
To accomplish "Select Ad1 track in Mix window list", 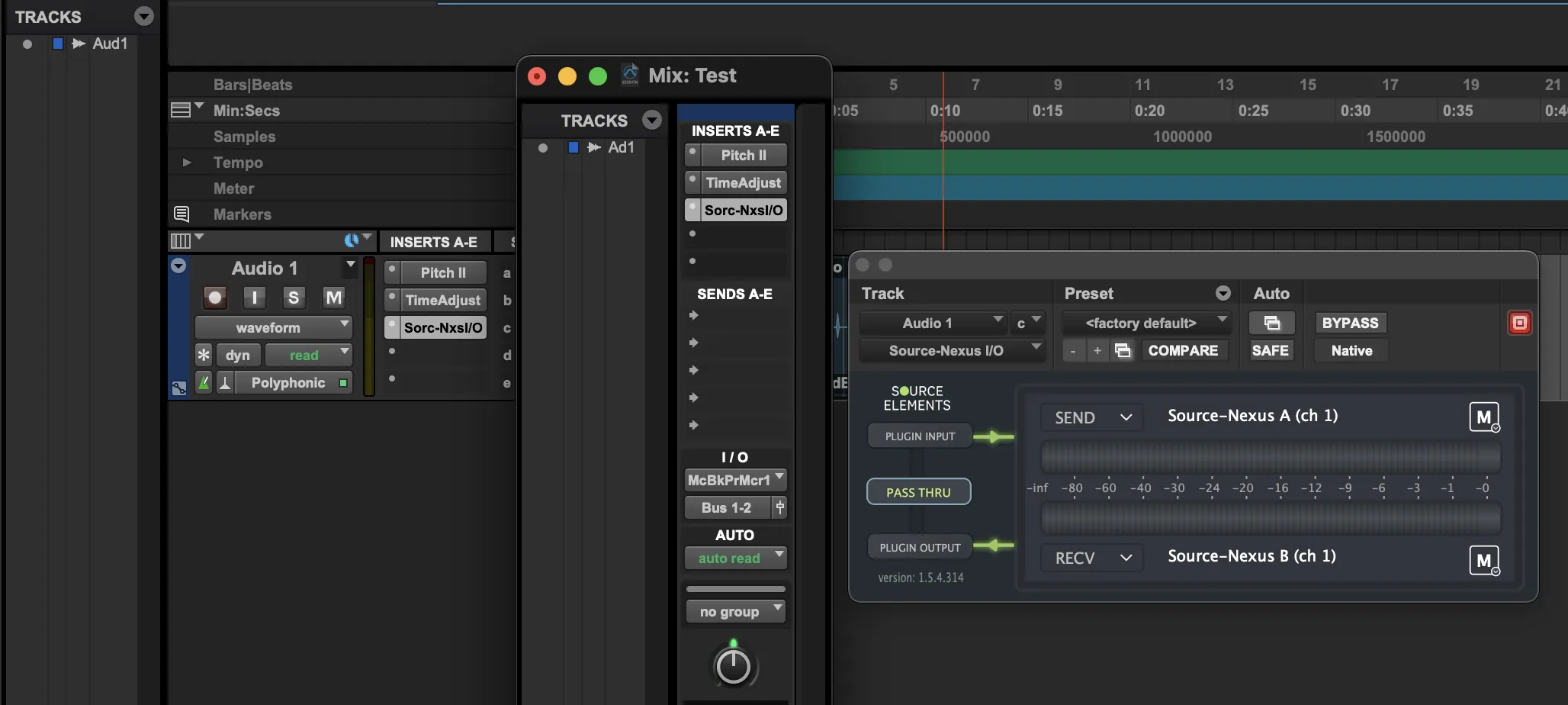I will [x=621, y=147].
